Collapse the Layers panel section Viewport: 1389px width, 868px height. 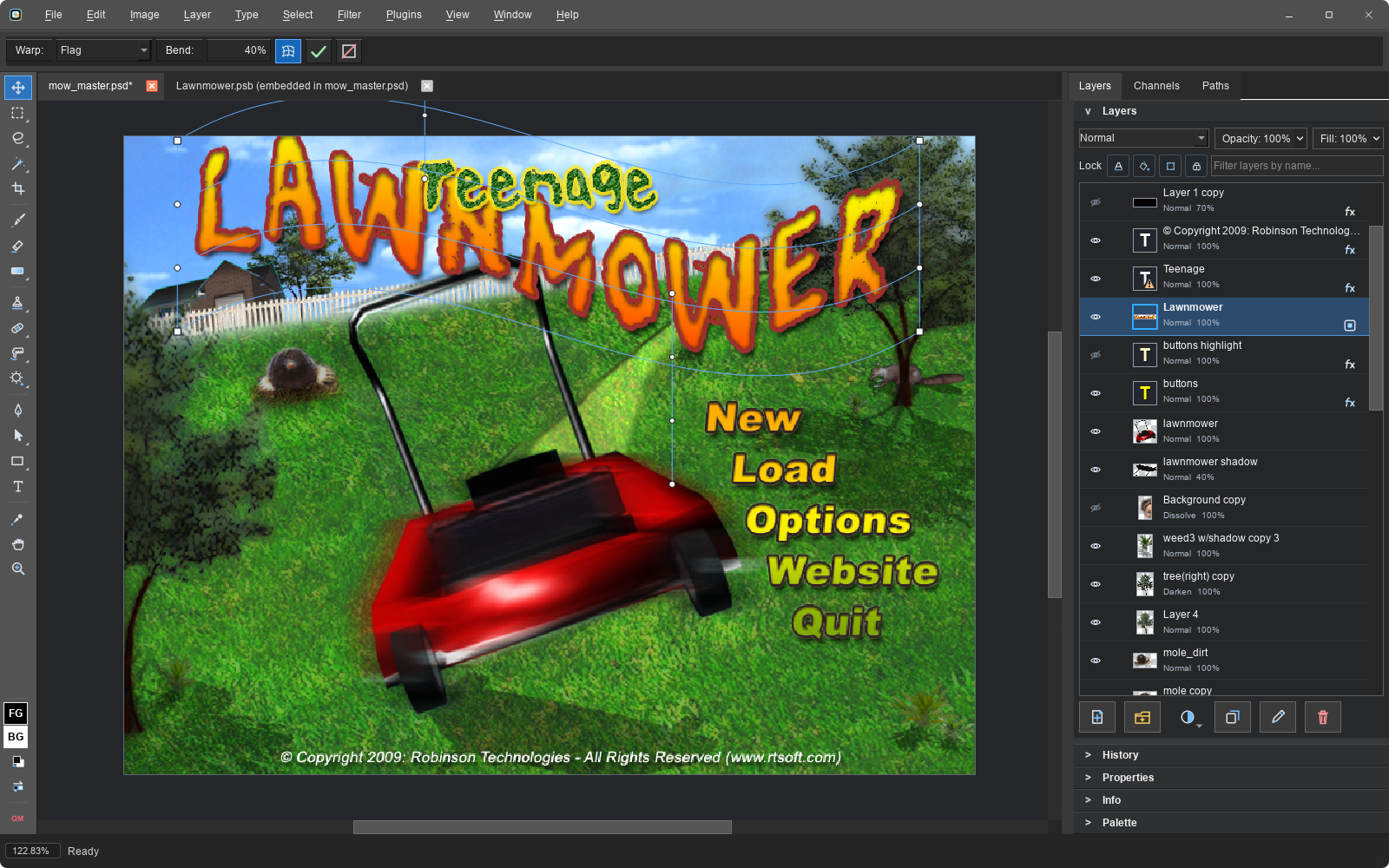[x=1088, y=111]
